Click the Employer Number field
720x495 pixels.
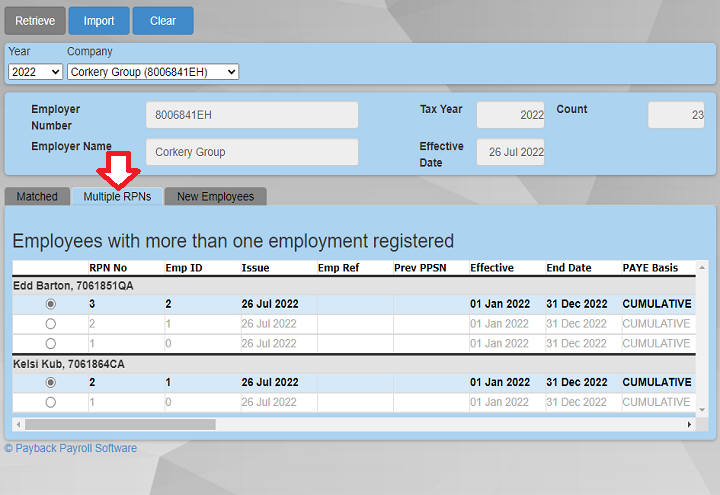(252, 115)
